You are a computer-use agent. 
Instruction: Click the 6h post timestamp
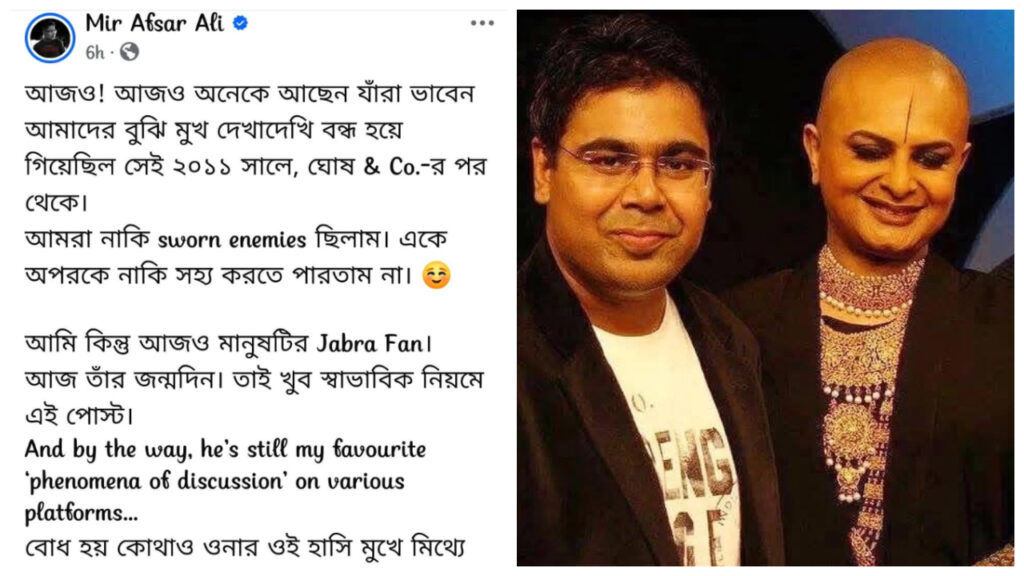(95, 52)
